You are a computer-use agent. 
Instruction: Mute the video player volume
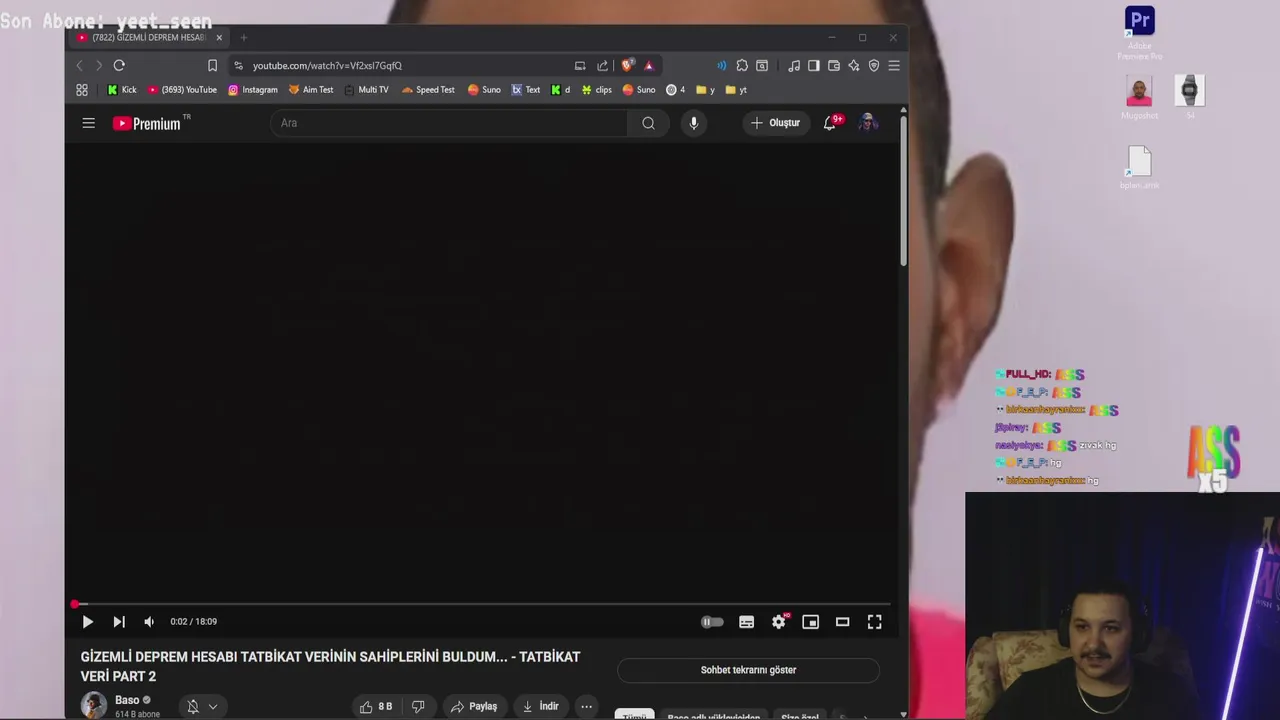tap(149, 622)
